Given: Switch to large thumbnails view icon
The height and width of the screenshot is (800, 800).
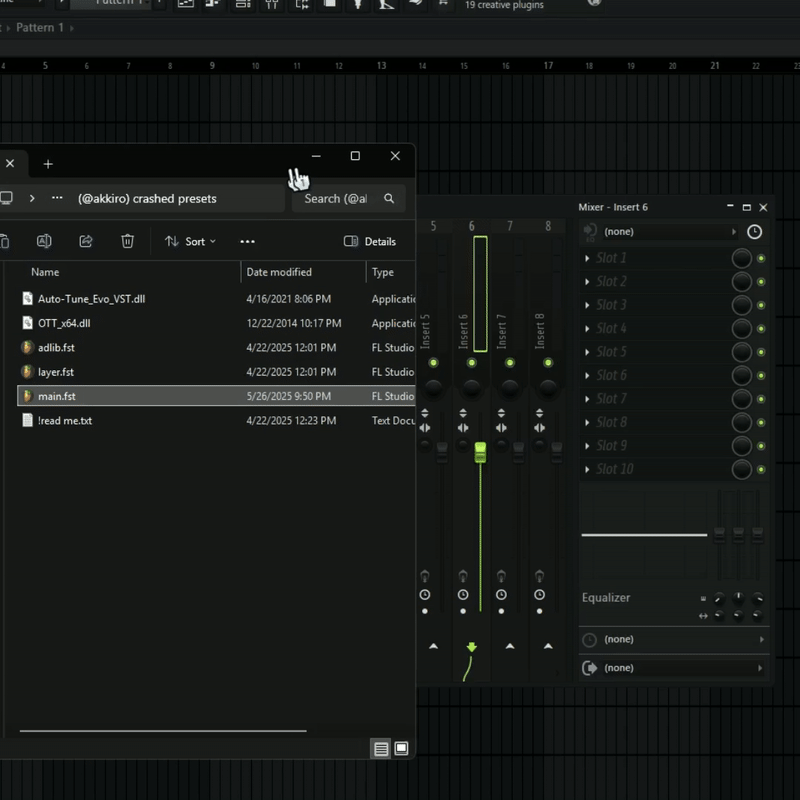Looking at the screenshot, I should coord(401,748).
